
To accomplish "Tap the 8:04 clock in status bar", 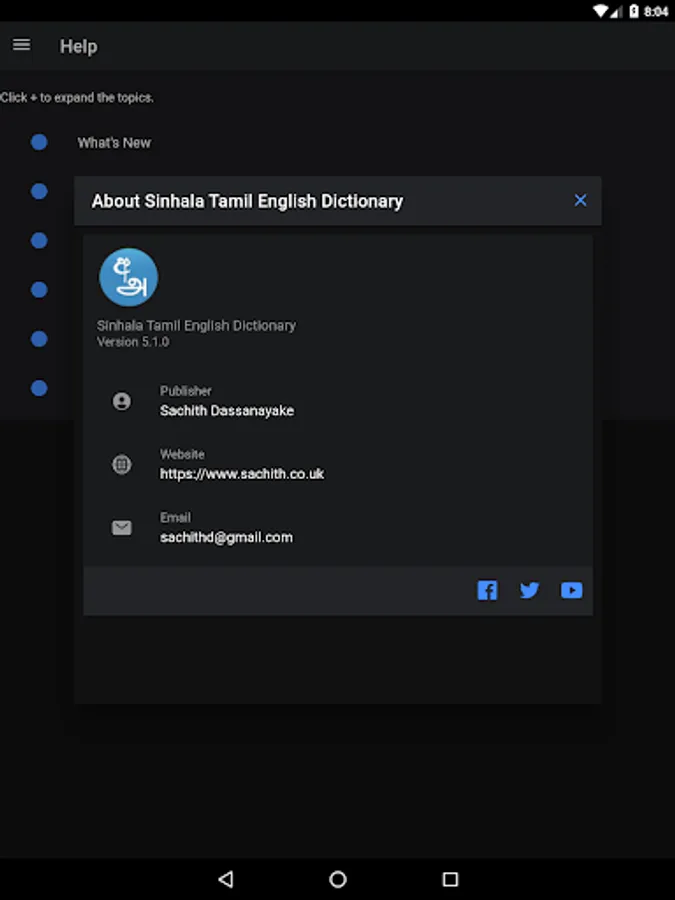I will 656,11.
